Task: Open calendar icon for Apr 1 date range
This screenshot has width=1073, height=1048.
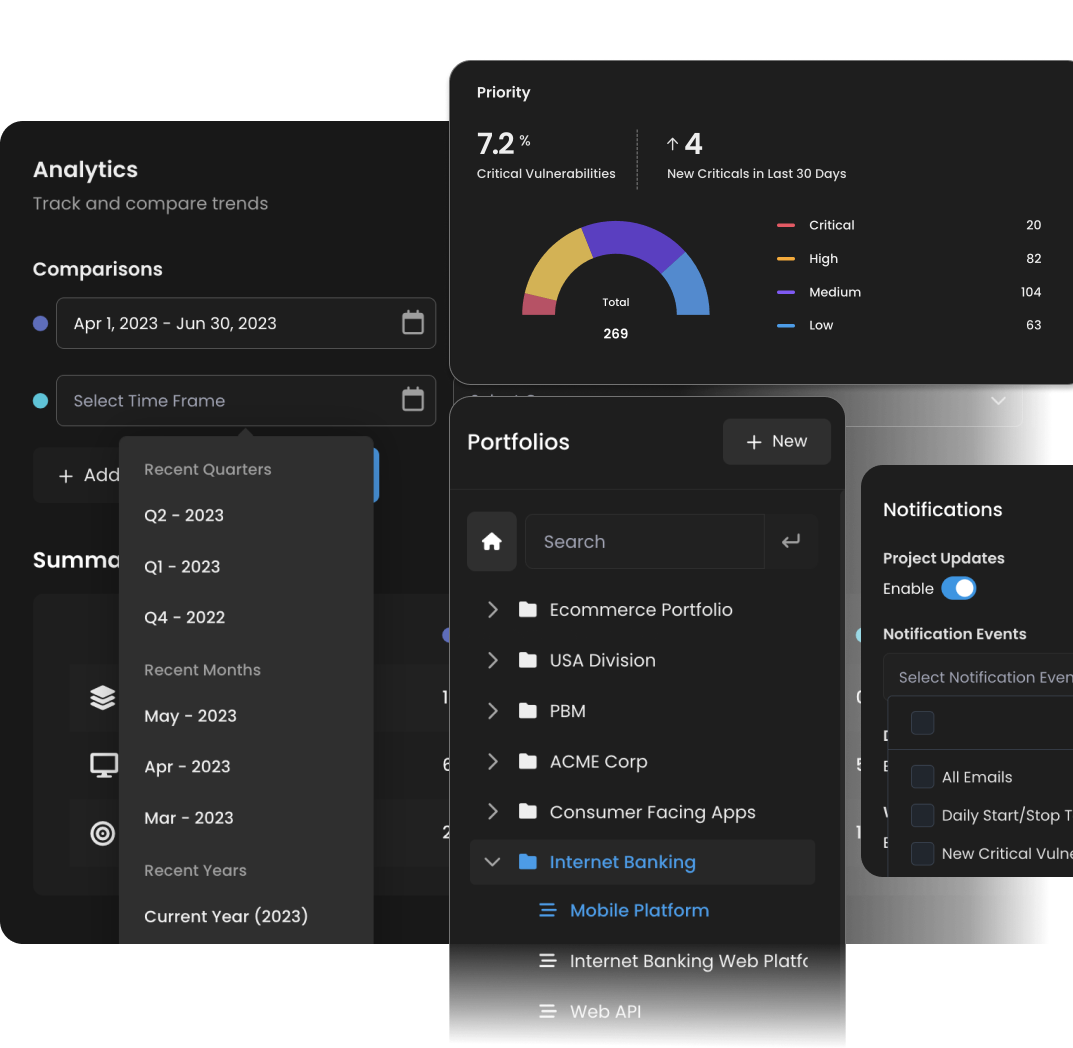Action: click(412, 323)
